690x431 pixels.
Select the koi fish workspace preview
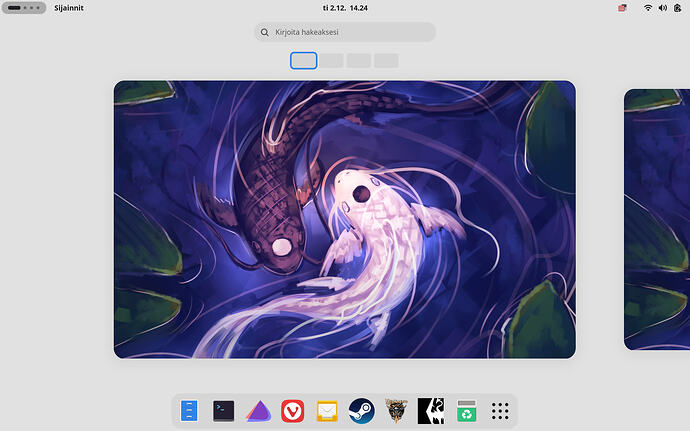click(x=345, y=219)
